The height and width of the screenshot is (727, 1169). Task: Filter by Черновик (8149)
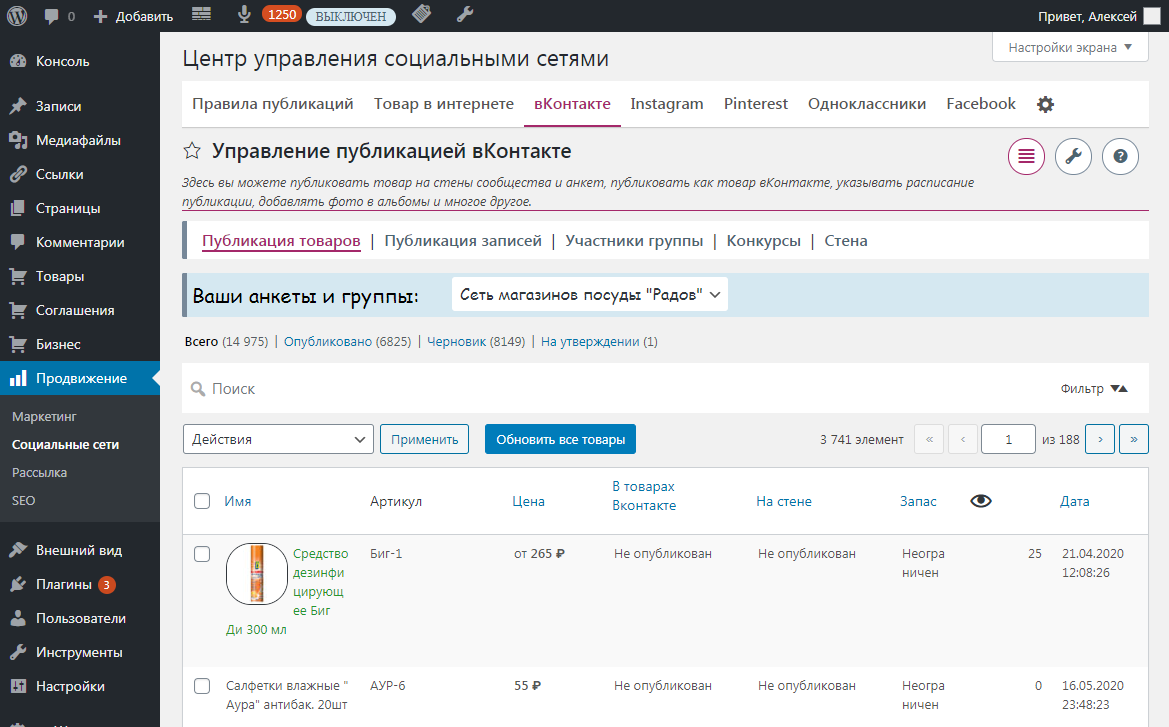click(476, 342)
